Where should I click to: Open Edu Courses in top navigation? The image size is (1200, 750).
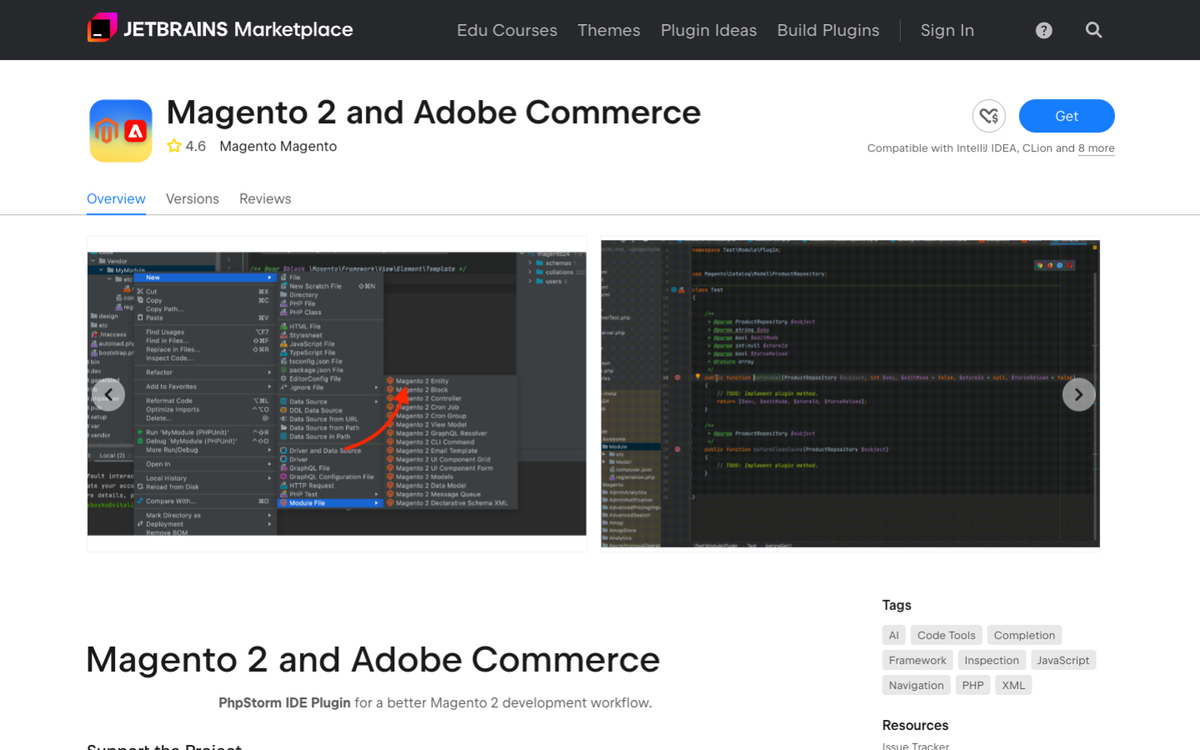(x=507, y=30)
